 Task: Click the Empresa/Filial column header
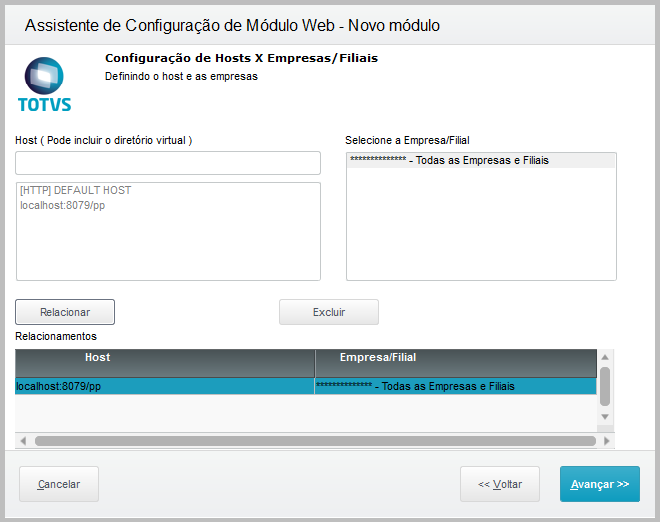tap(456, 363)
